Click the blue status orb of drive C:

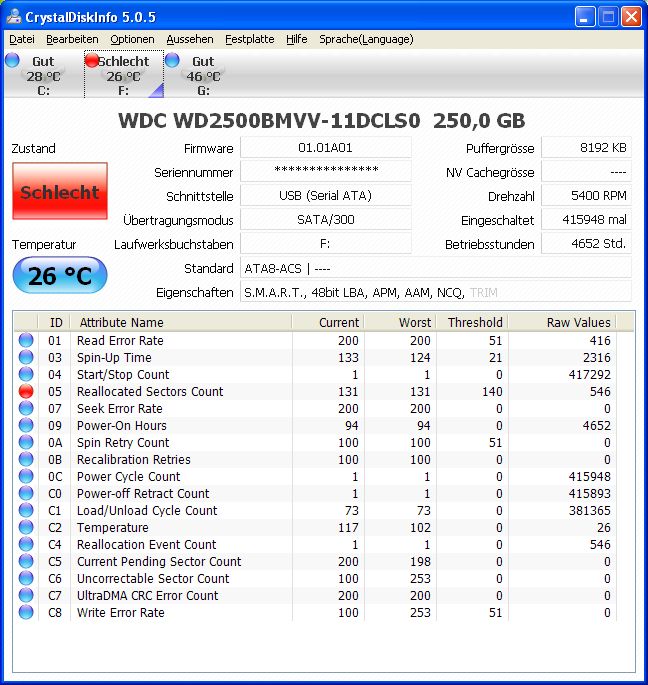[x=12, y=60]
